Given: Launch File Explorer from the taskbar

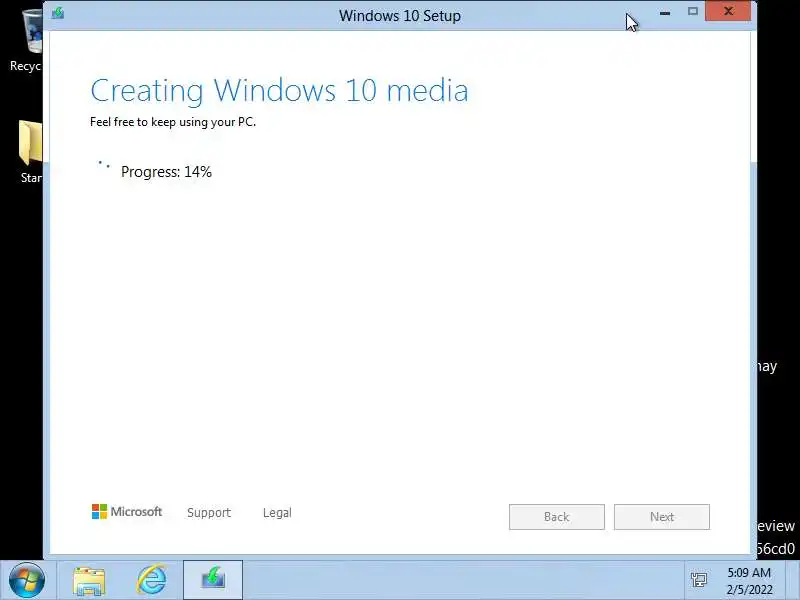Looking at the screenshot, I should tap(89, 581).
